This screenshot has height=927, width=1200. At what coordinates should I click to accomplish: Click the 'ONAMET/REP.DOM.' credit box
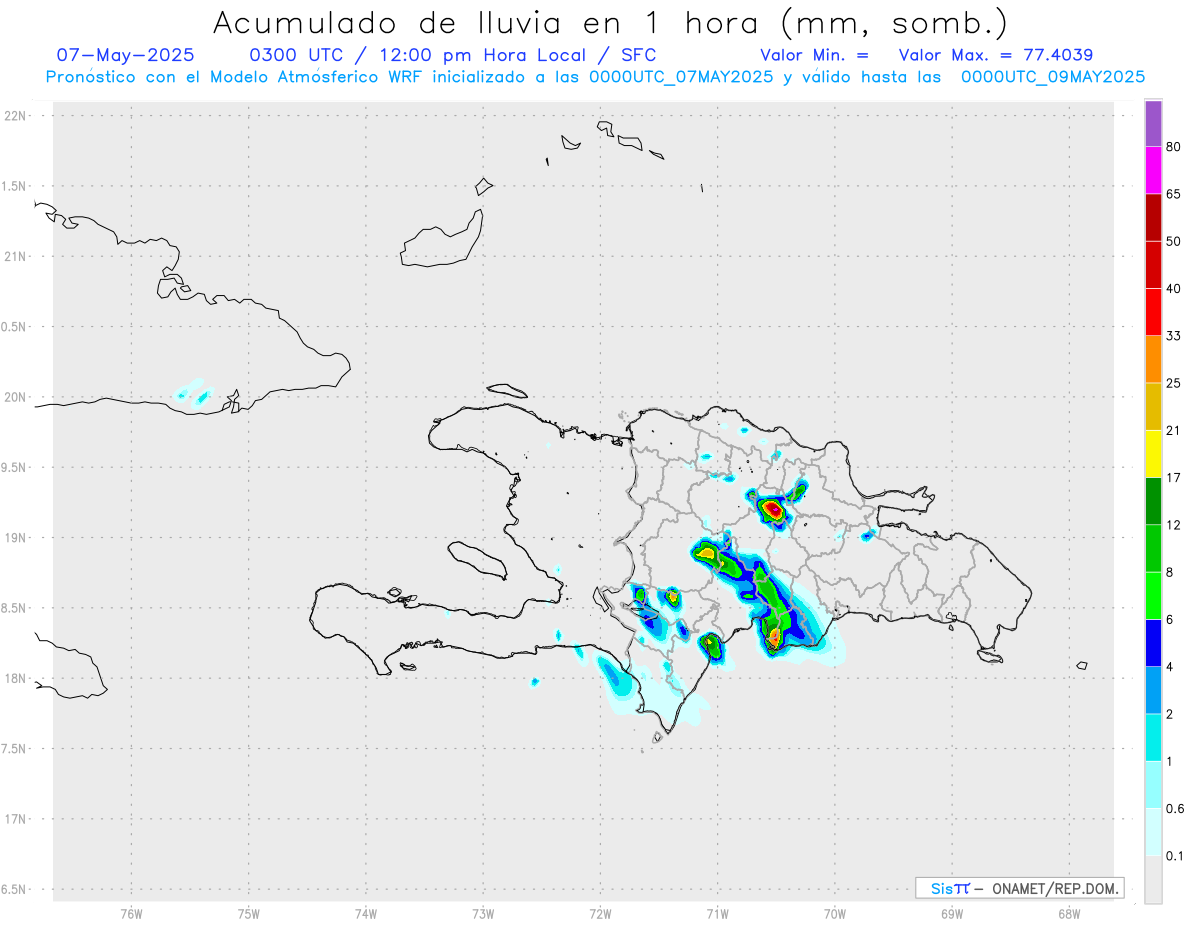pyautogui.click(x=1020, y=888)
